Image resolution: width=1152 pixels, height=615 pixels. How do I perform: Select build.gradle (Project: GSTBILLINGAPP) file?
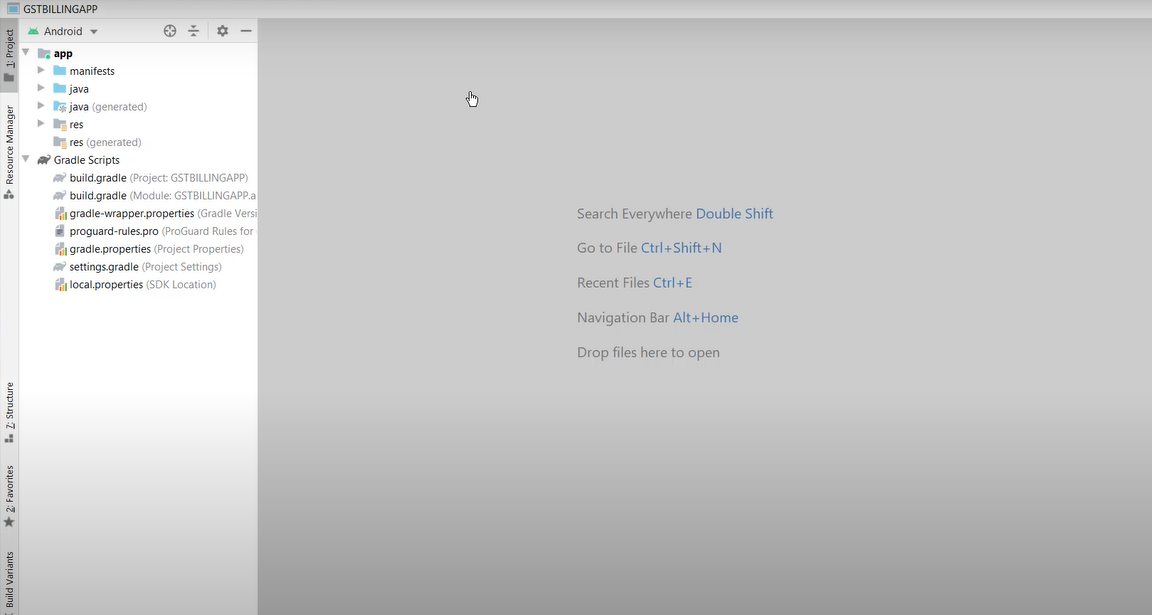(98, 178)
